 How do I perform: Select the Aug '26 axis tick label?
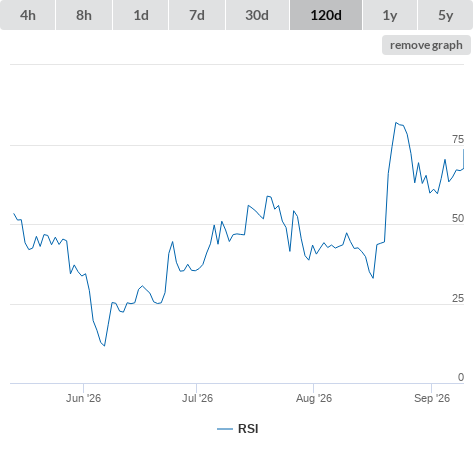click(x=314, y=398)
